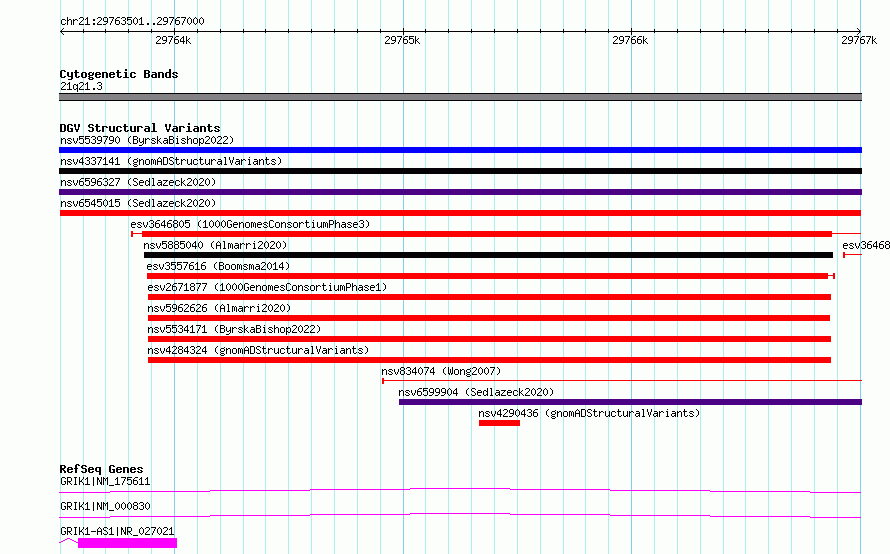Screen dimensions: 890x554
Task: Click the esv3646805 red variant bar
Action: coord(486,234)
